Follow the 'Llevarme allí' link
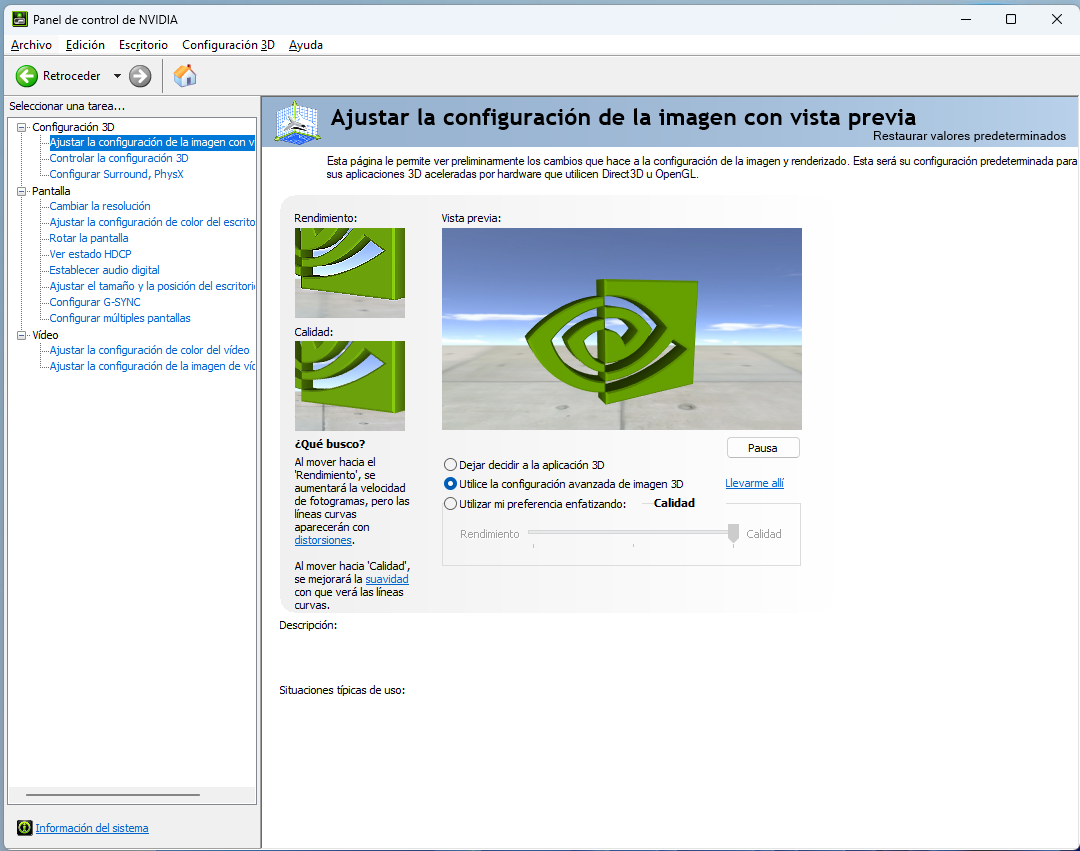 click(754, 483)
